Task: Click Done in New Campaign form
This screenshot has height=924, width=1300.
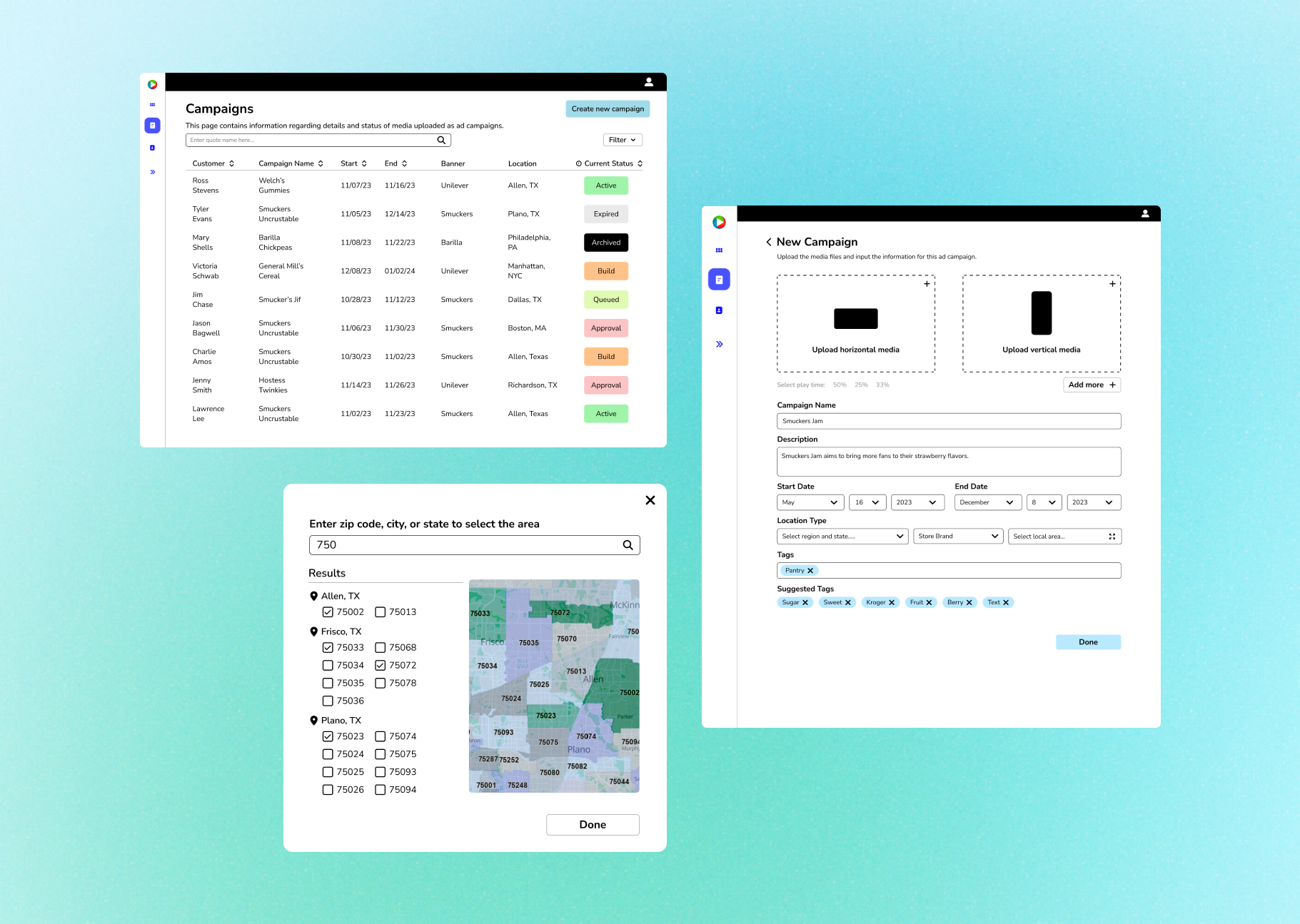Action: click(x=1088, y=642)
